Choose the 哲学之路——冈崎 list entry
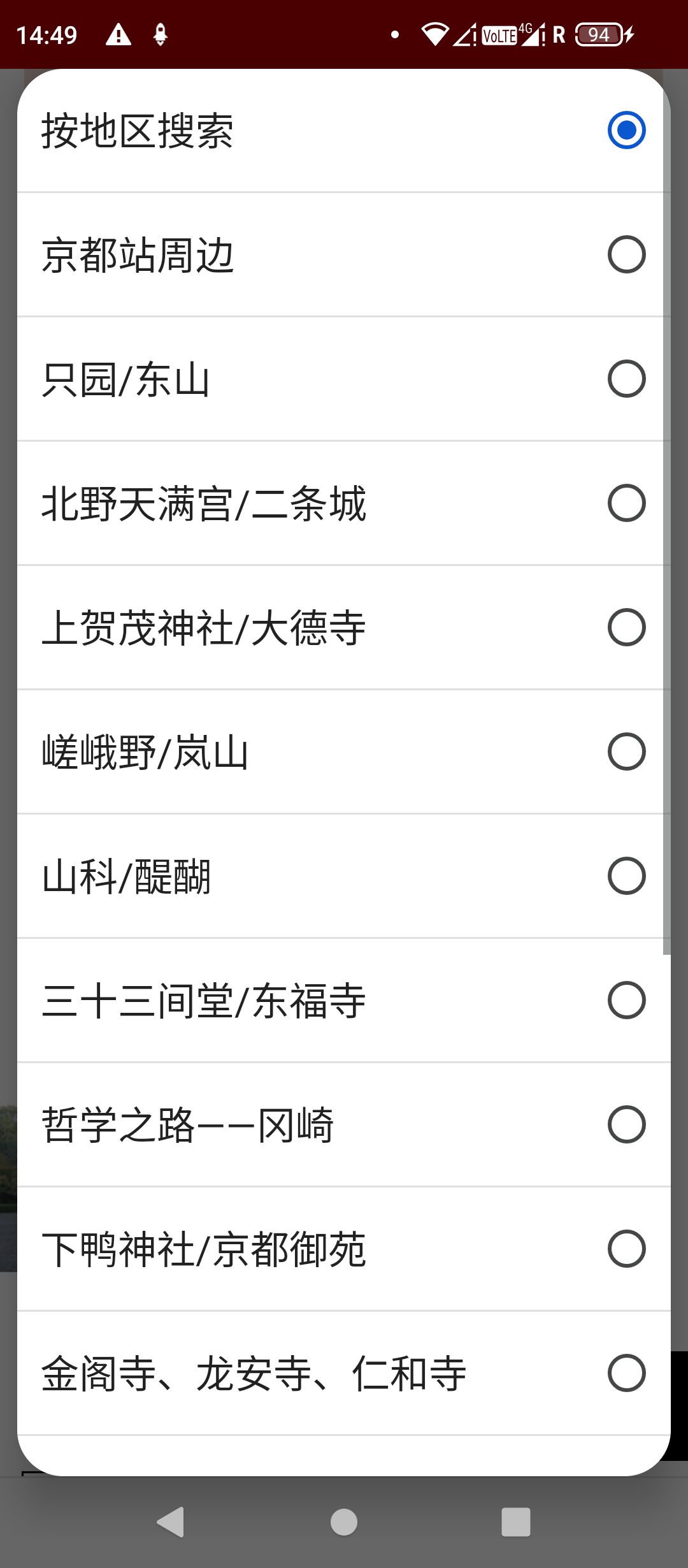Viewport: 688px width, 1568px height. [344, 1124]
